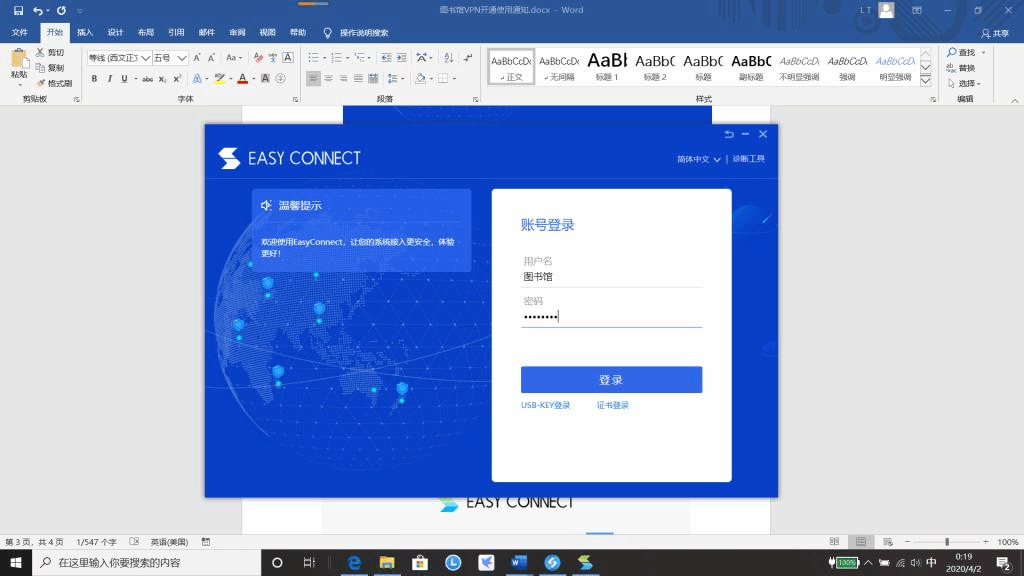Open the Change Case (Aa) dropdown

point(234,58)
